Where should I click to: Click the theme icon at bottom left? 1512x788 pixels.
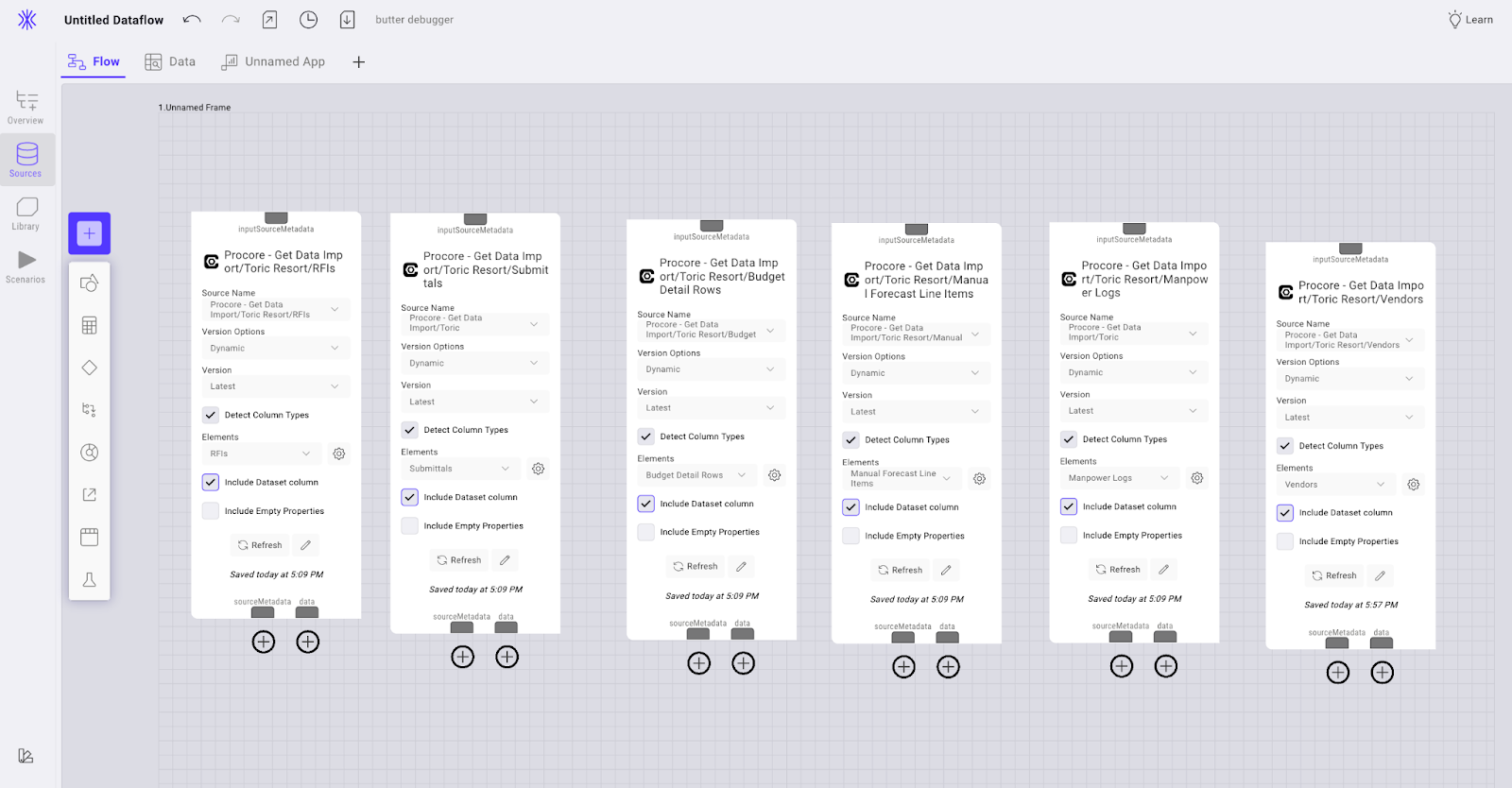click(26, 756)
